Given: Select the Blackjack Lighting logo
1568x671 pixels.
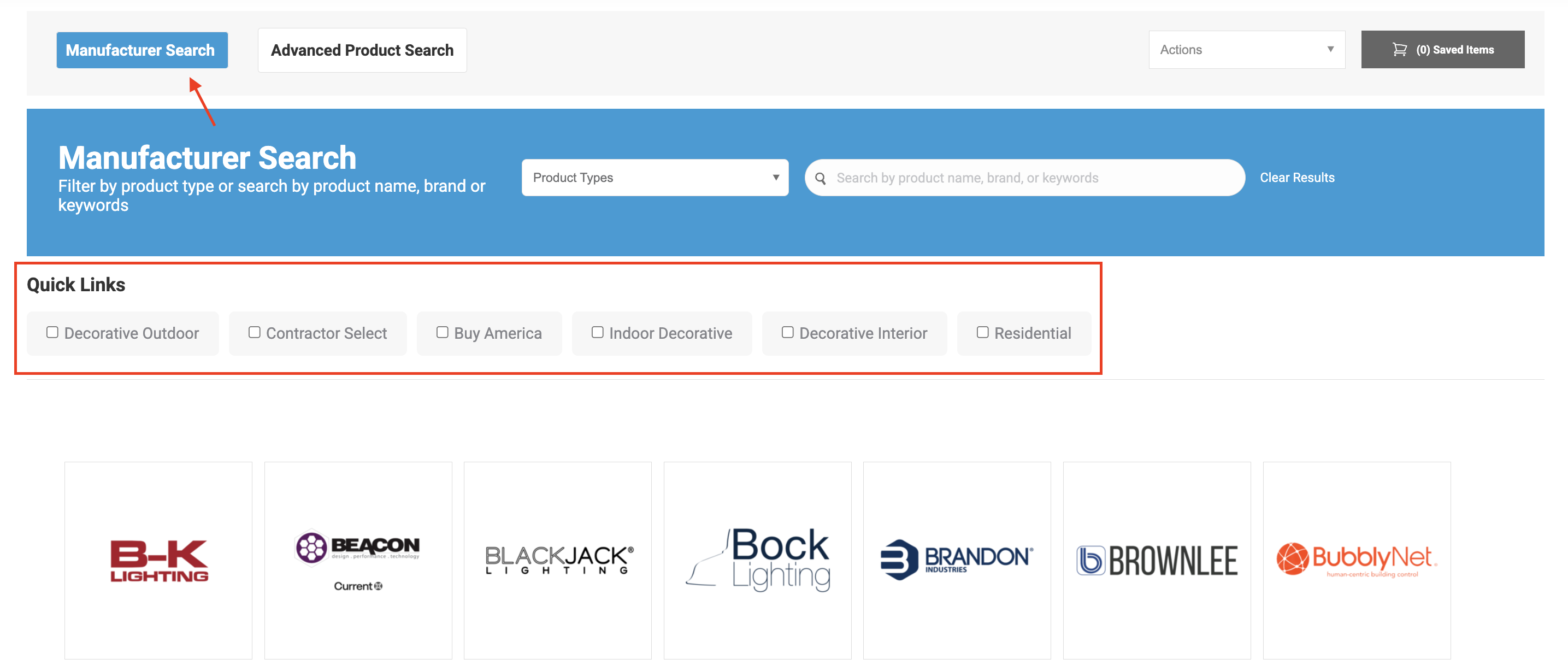Looking at the screenshot, I should pyautogui.click(x=558, y=560).
